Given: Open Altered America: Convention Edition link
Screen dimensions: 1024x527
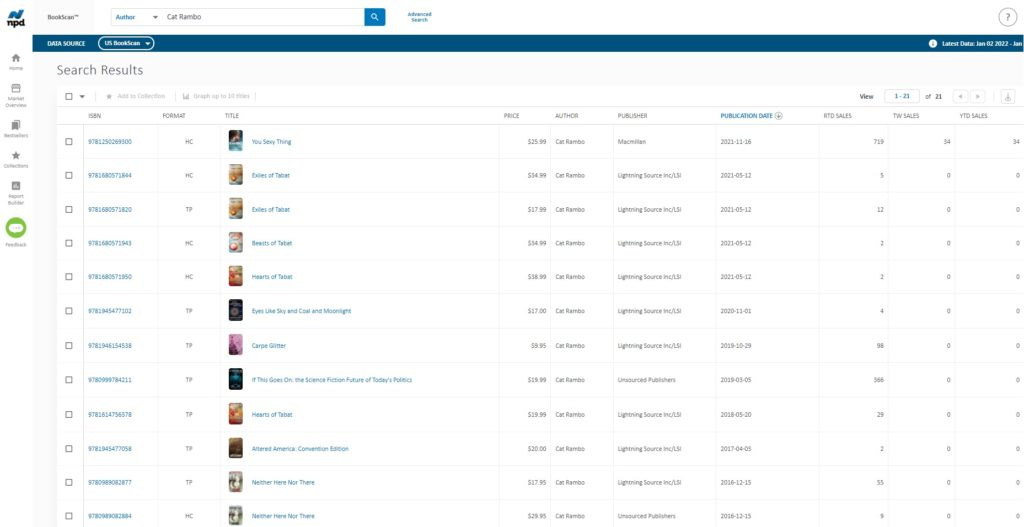Looking at the screenshot, I should coord(300,449).
